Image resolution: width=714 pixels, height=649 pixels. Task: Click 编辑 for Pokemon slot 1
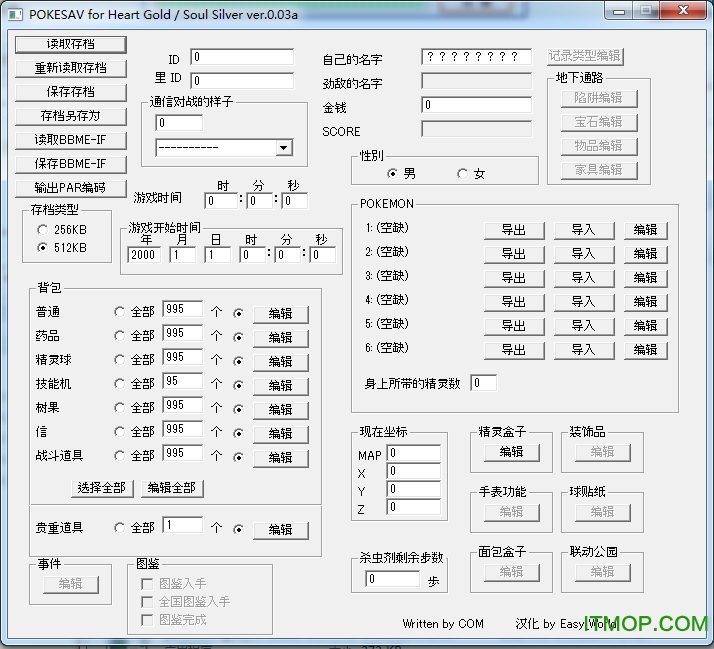[646, 230]
